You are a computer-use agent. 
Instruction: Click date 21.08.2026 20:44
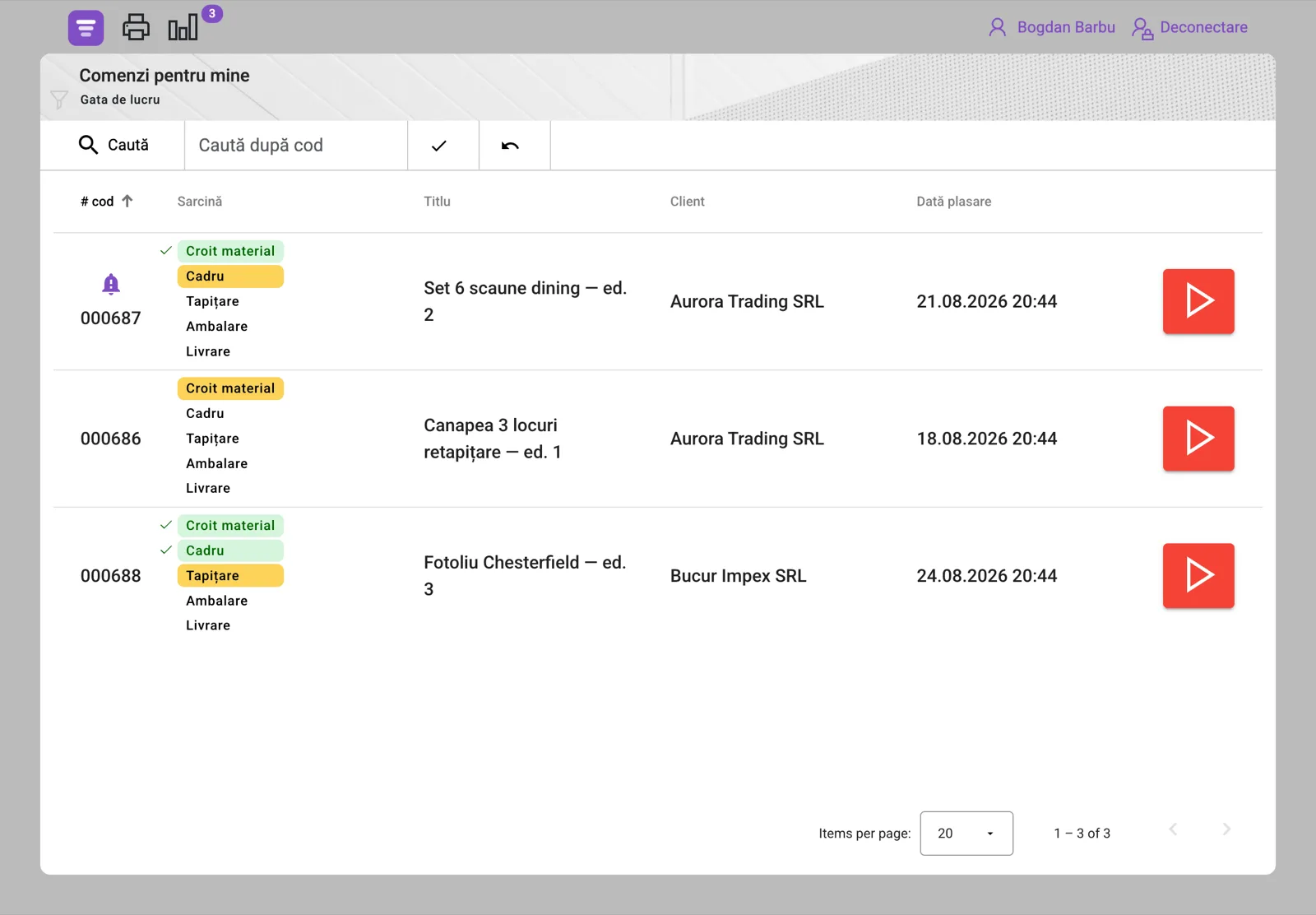tap(986, 301)
